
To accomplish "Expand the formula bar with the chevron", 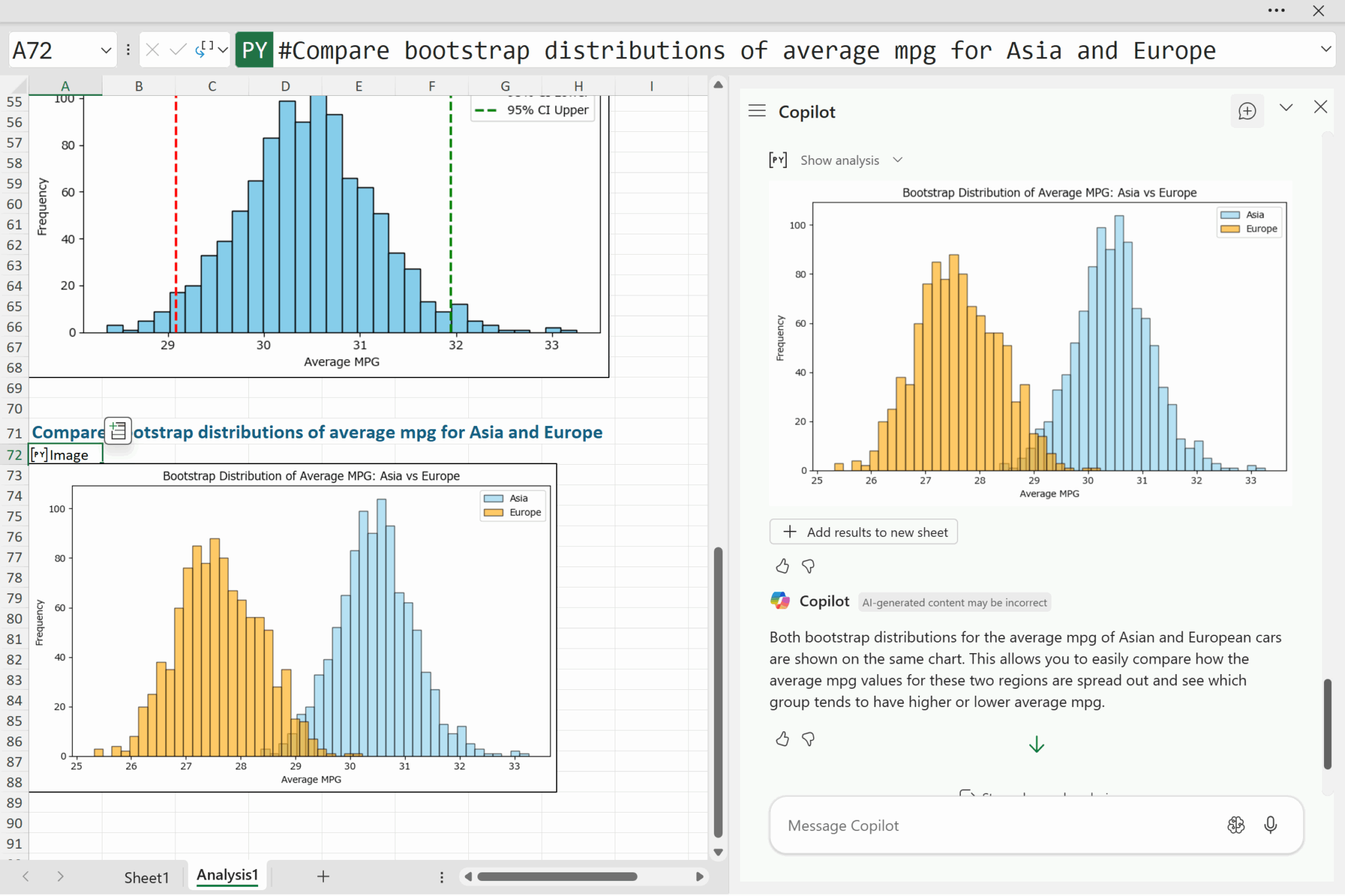I will [1325, 49].
